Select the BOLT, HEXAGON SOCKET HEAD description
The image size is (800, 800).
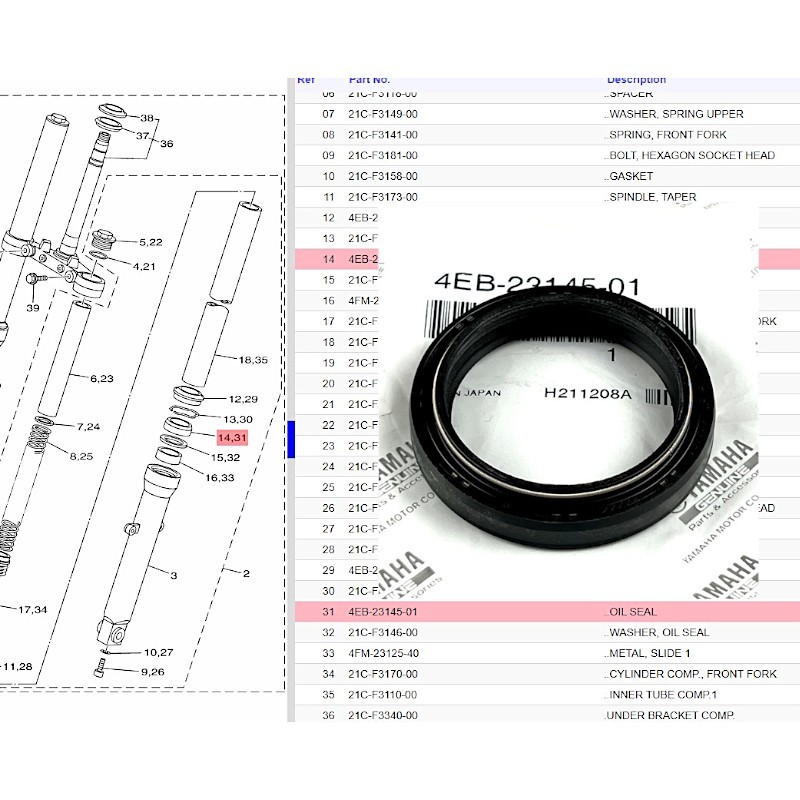click(x=689, y=156)
